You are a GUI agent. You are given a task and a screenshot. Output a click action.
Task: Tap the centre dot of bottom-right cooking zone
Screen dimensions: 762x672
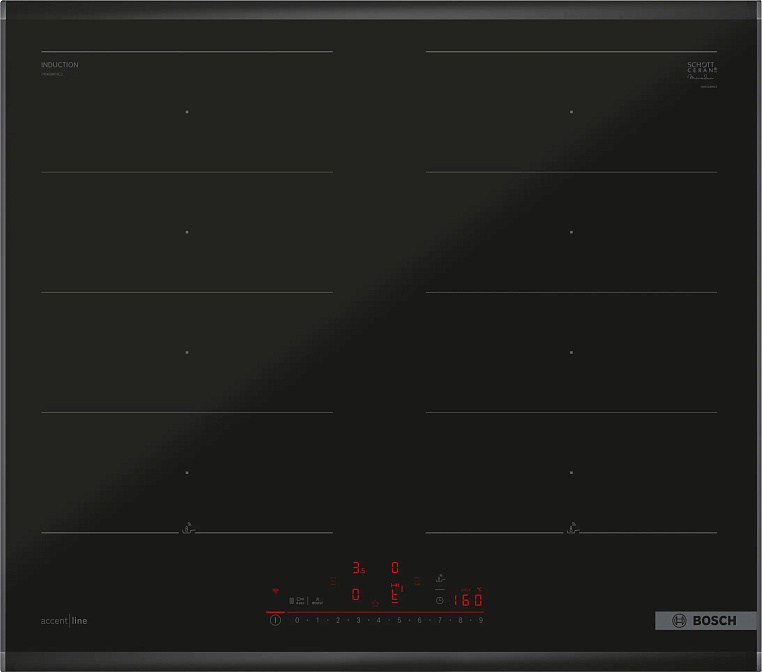coord(572,472)
